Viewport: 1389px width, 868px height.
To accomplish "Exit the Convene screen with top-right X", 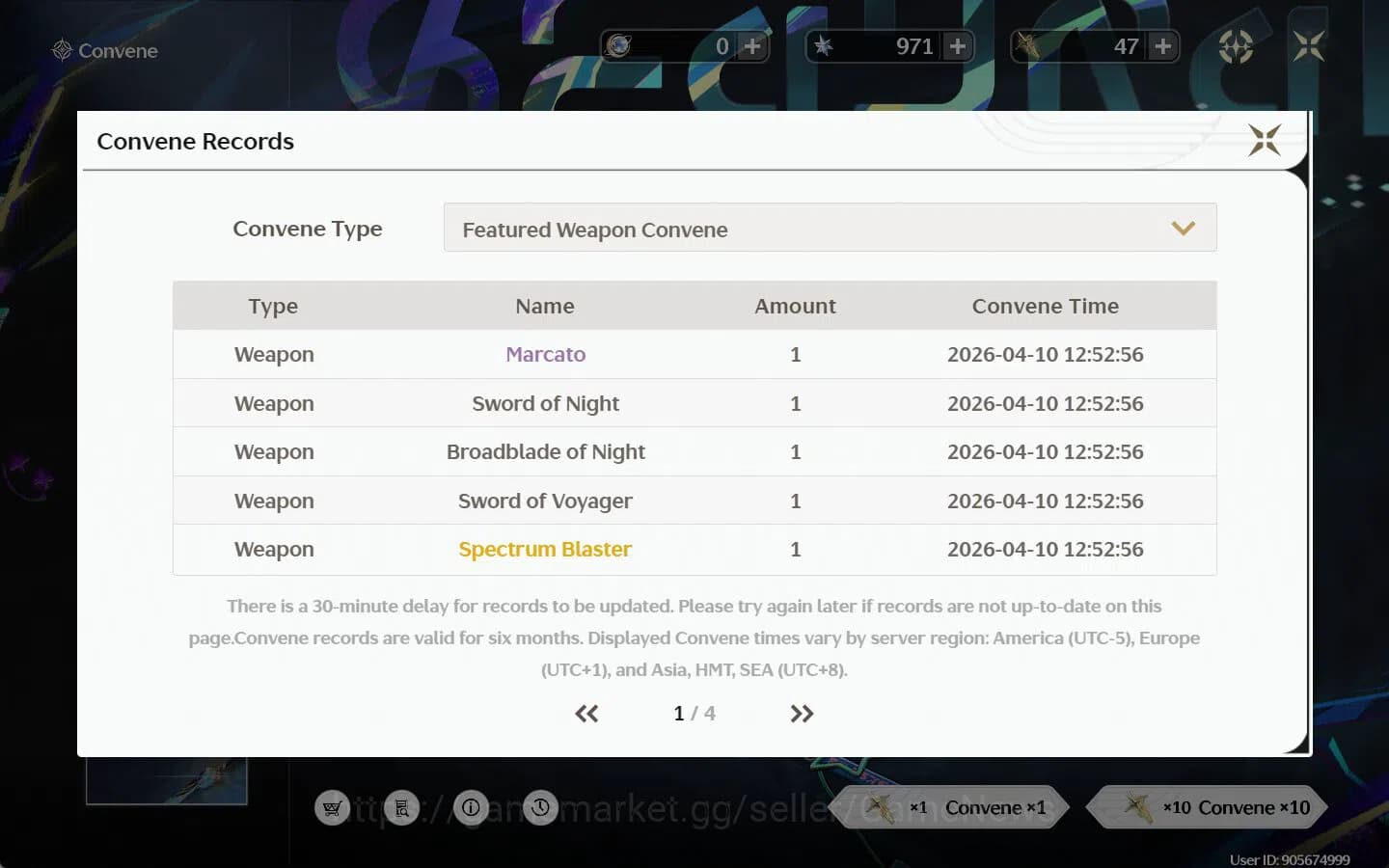I will [1309, 46].
